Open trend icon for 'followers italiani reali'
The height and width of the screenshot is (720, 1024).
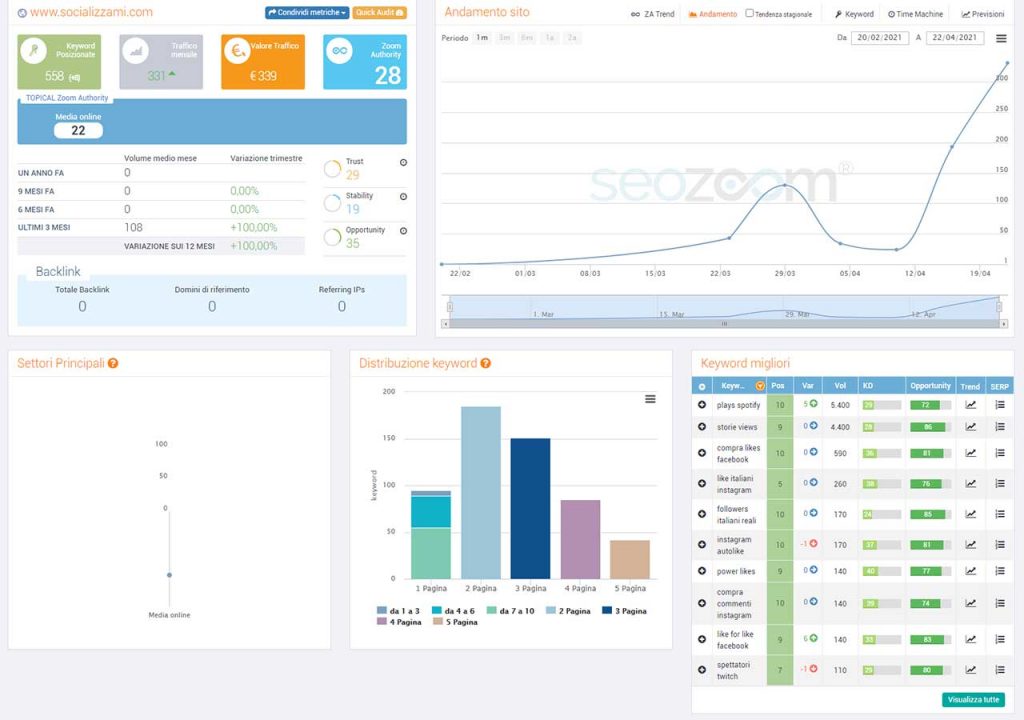971,514
